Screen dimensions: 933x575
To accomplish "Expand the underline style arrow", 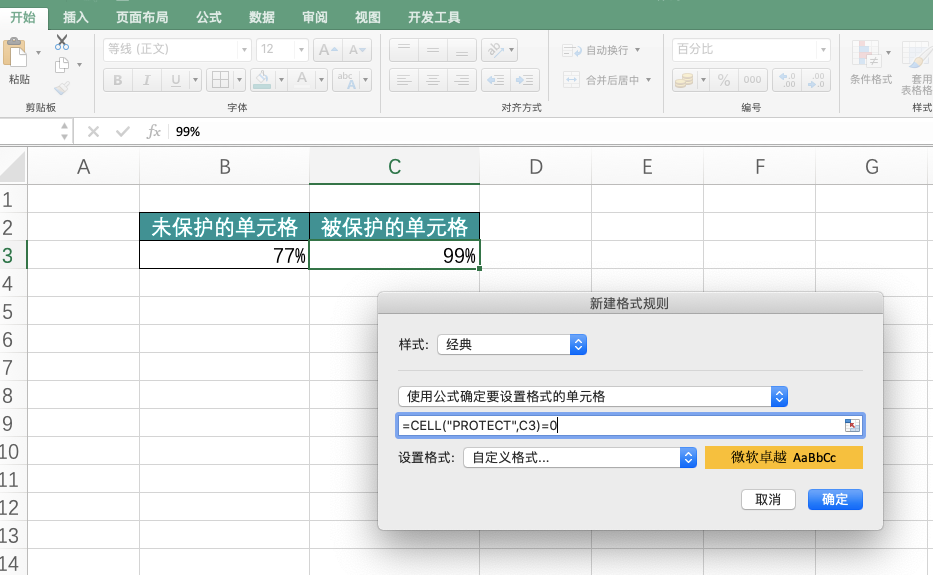I will tap(195, 80).
